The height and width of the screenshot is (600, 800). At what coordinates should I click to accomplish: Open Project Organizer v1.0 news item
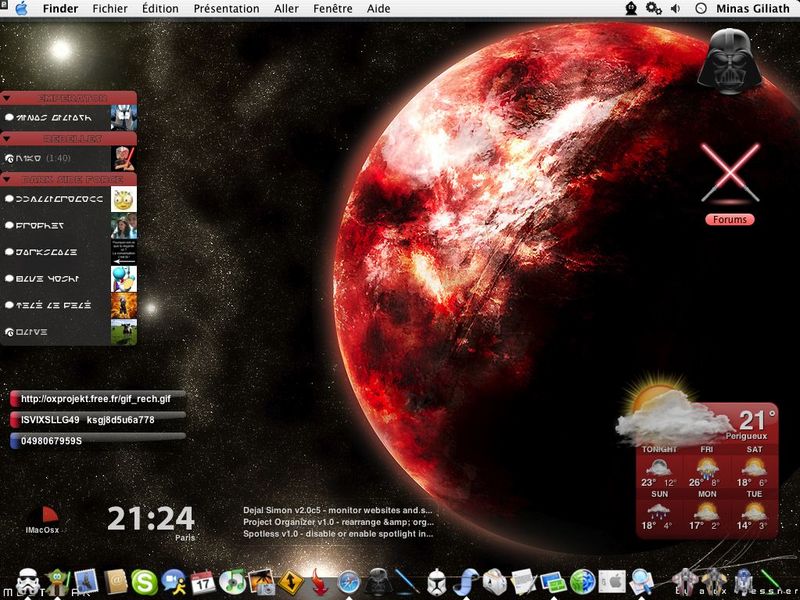[338, 522]
